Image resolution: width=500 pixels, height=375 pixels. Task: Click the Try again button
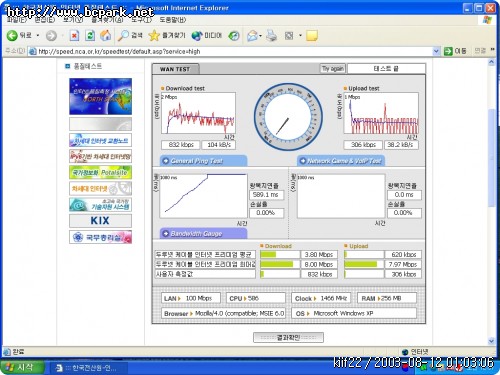pos(333,69)
